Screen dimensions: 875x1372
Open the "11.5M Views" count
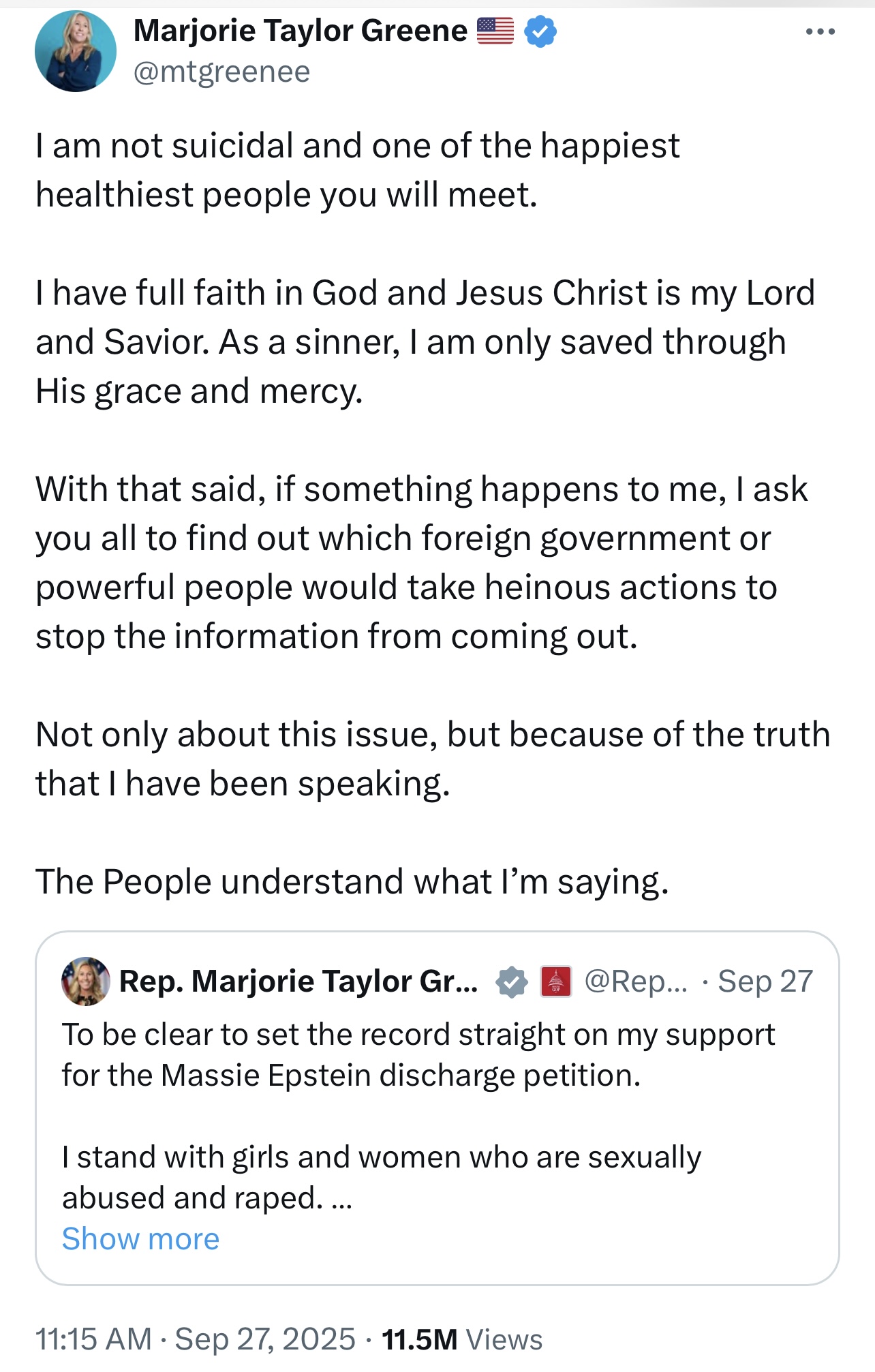[x=462, y=1339]
